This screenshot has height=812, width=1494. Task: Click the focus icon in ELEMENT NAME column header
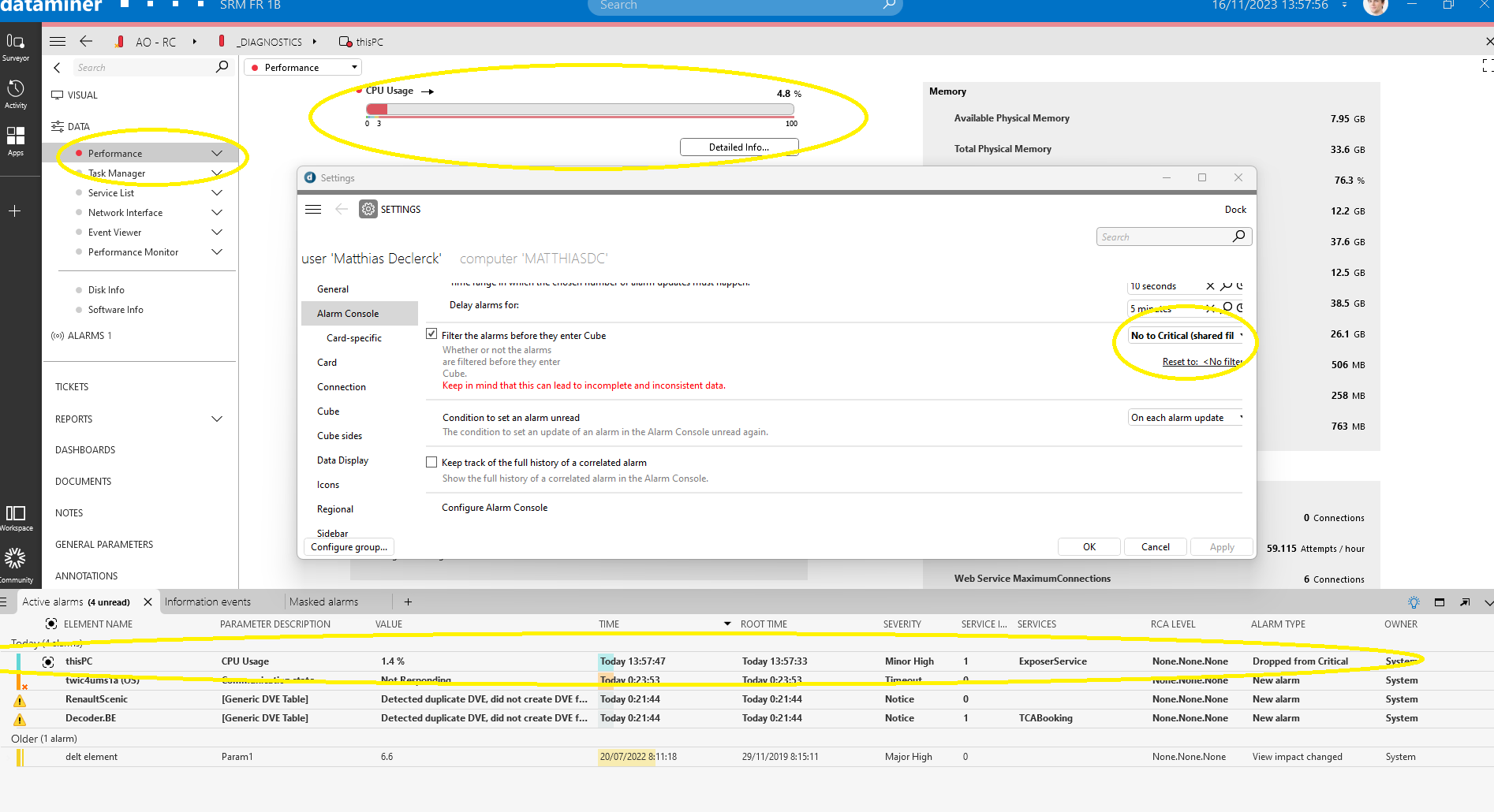click(51, 624)
